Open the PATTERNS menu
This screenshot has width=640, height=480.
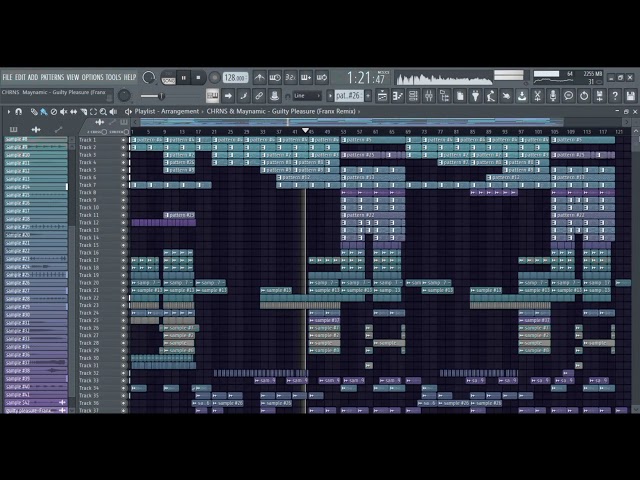click(x=52, y=77)
